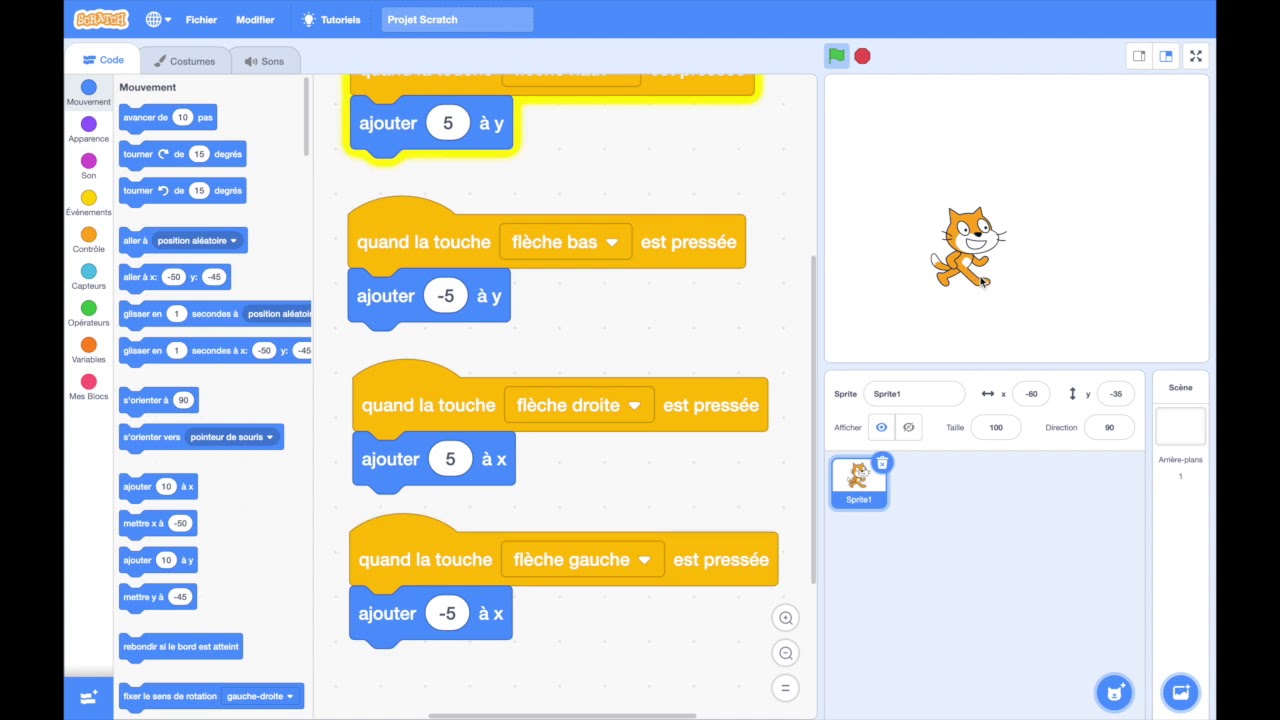Reset workspace zoom to default
Viewport: 1280px width, 720px height.
pos(786,688)
